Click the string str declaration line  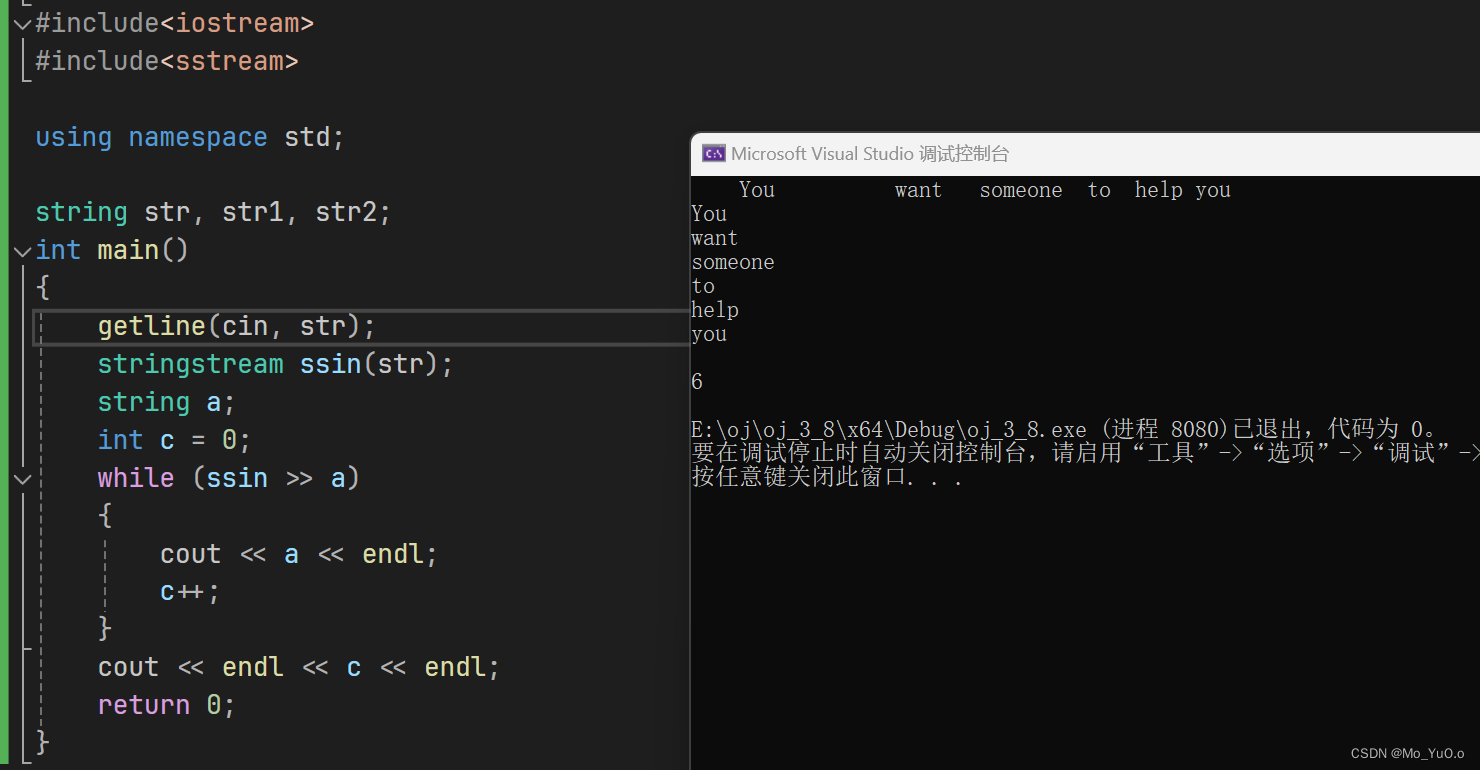[x=212, y=212]
